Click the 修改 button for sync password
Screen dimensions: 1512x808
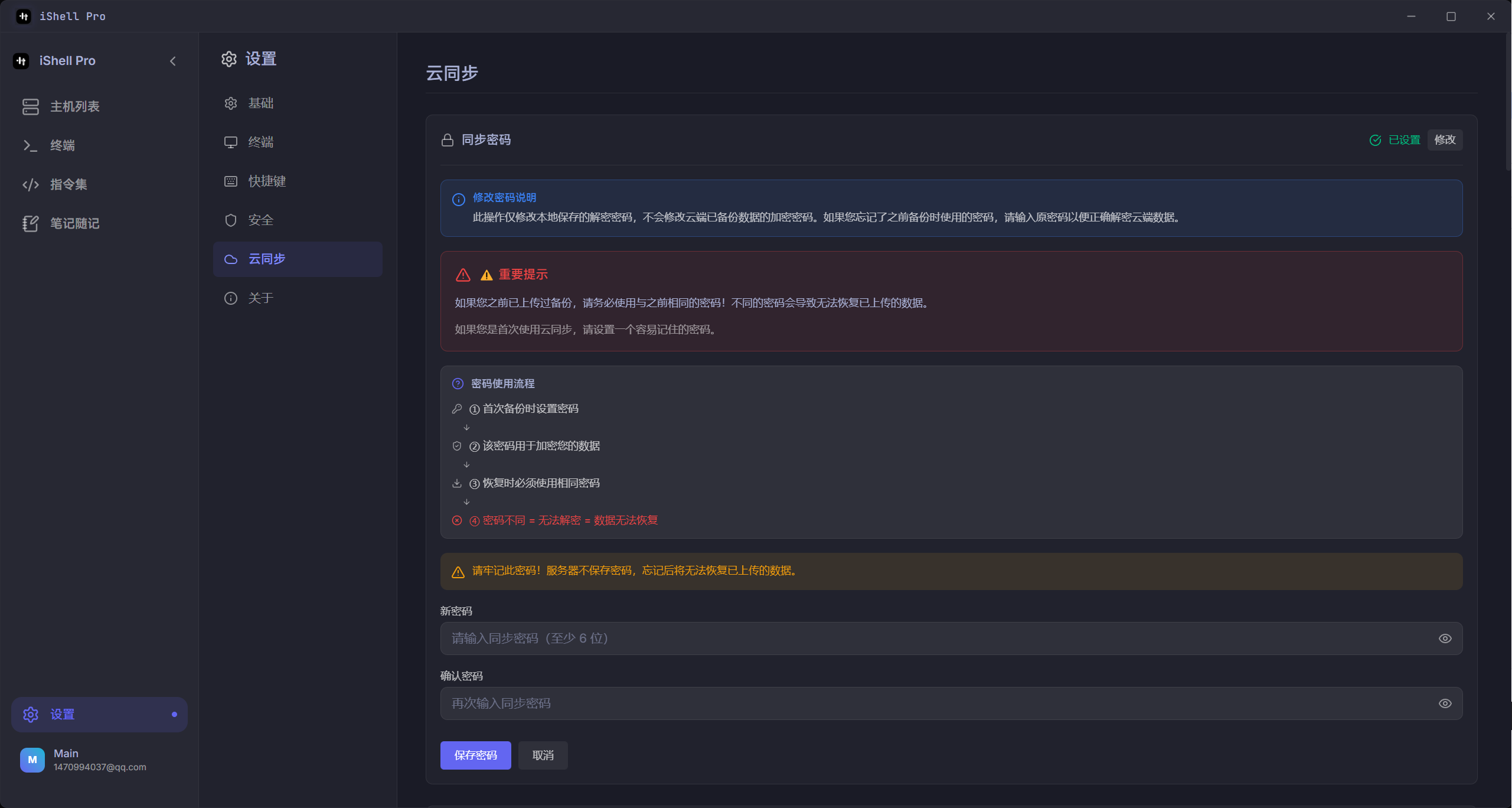pos(1445,140)
